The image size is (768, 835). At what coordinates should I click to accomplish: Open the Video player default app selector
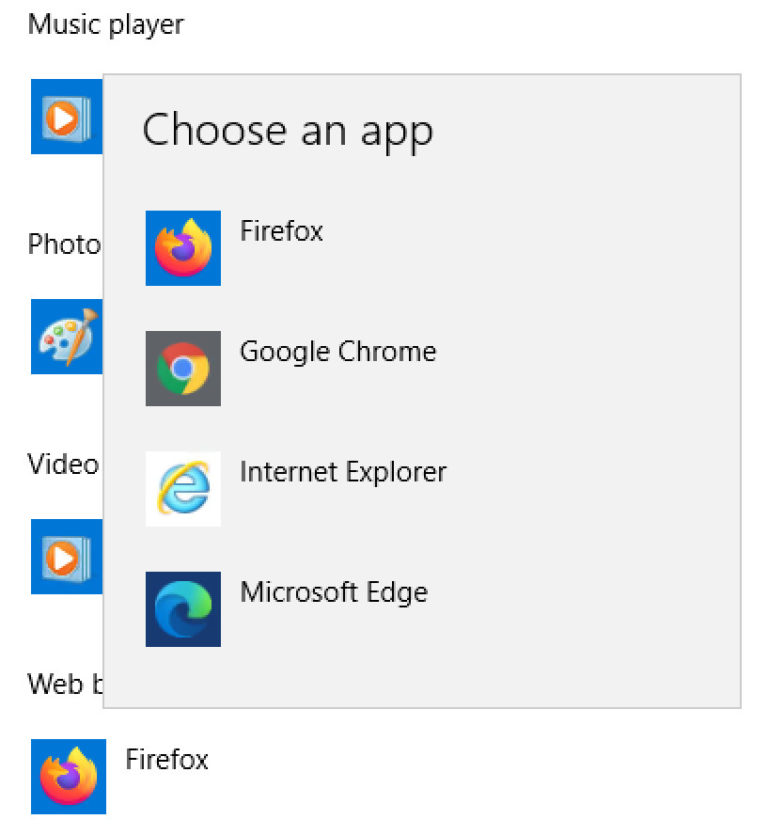(66, 558)
